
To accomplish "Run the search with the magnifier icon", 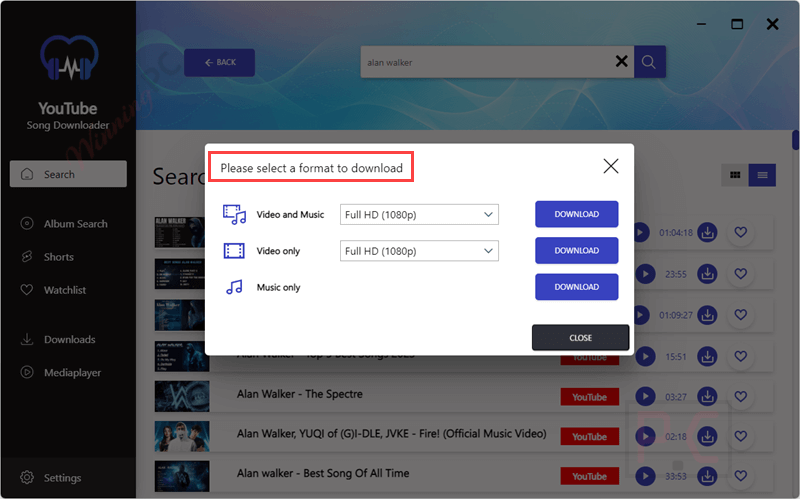I will 649,62.
